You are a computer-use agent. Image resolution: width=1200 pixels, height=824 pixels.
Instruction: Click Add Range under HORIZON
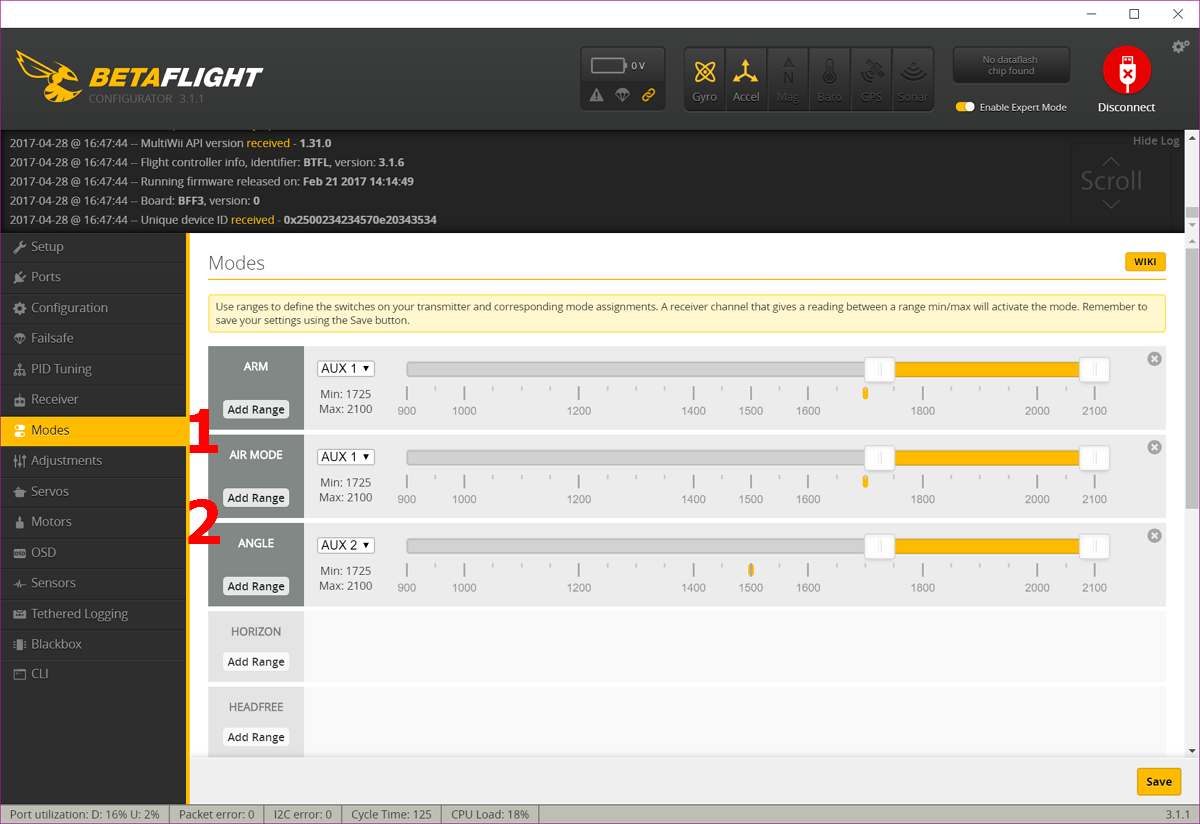pyautogui.click(x=256, y=662)
